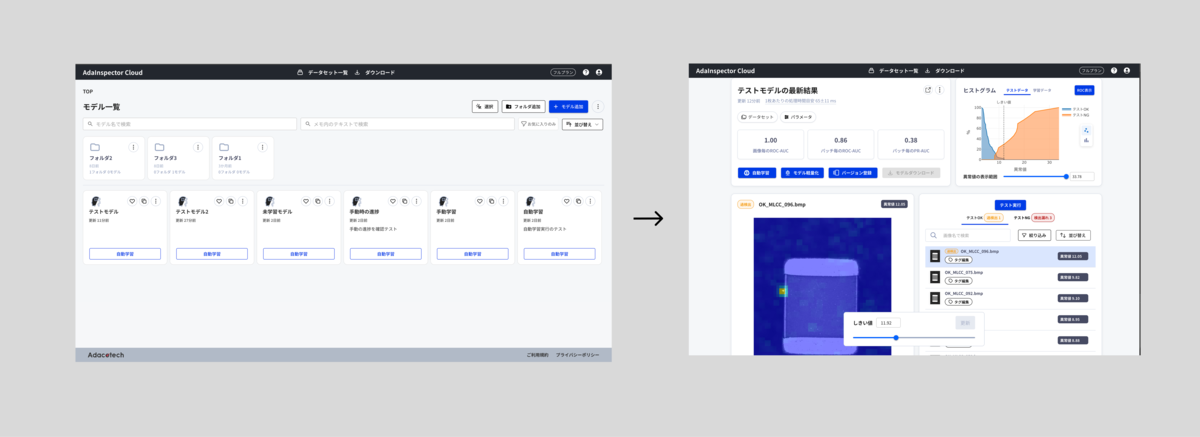Click copy icon on テストモデル2 card
Screen dimensions: 1200x437
click(231, 201)
